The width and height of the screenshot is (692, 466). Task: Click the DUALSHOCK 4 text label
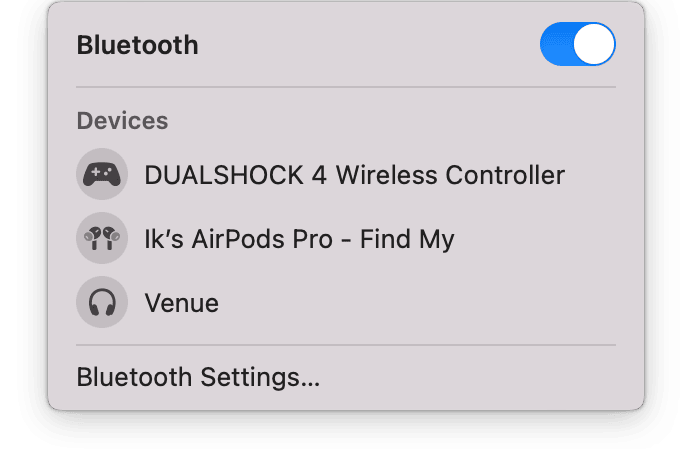click(x=236, y=175)
